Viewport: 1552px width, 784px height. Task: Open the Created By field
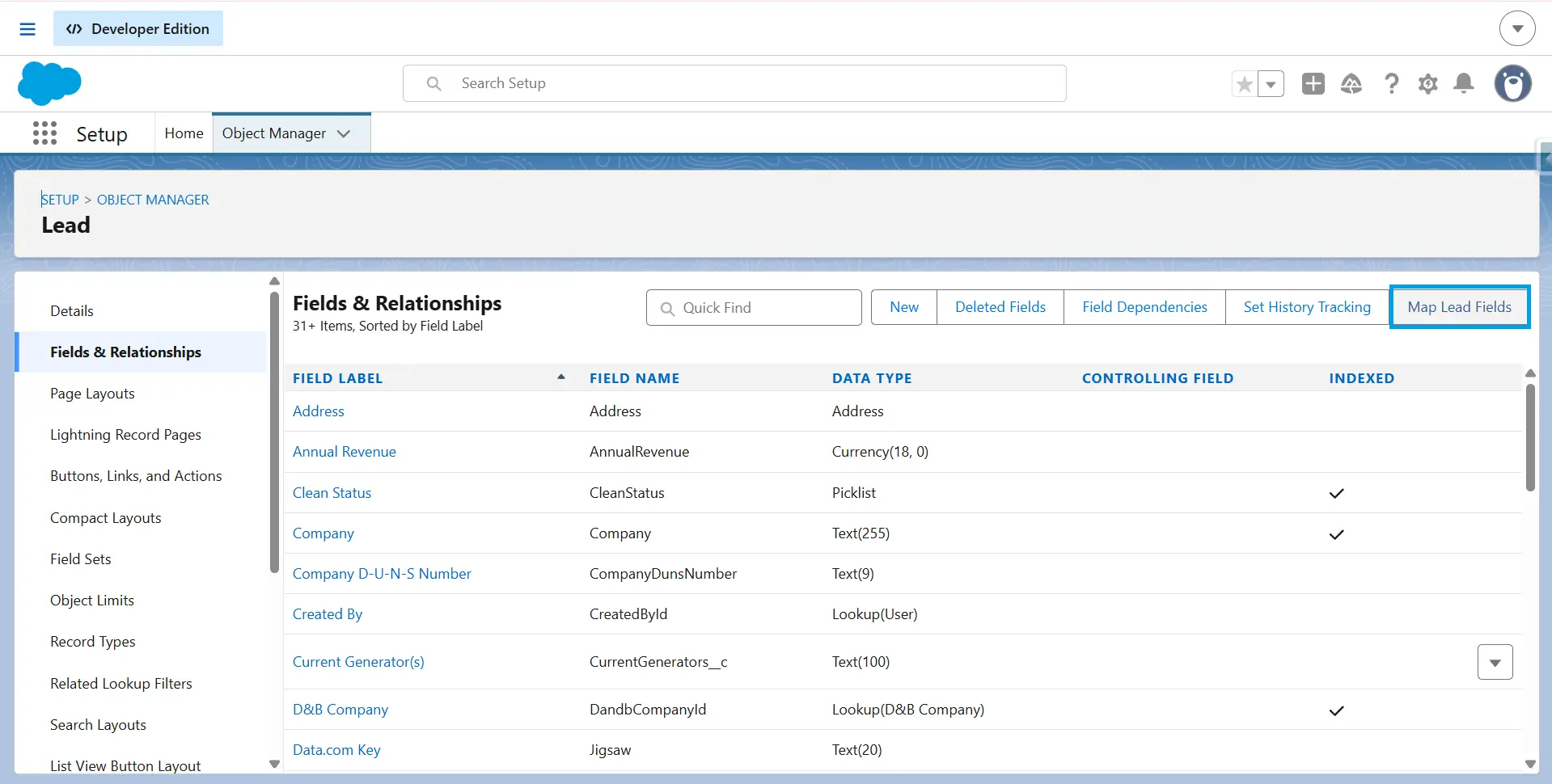tap(328, 614)
